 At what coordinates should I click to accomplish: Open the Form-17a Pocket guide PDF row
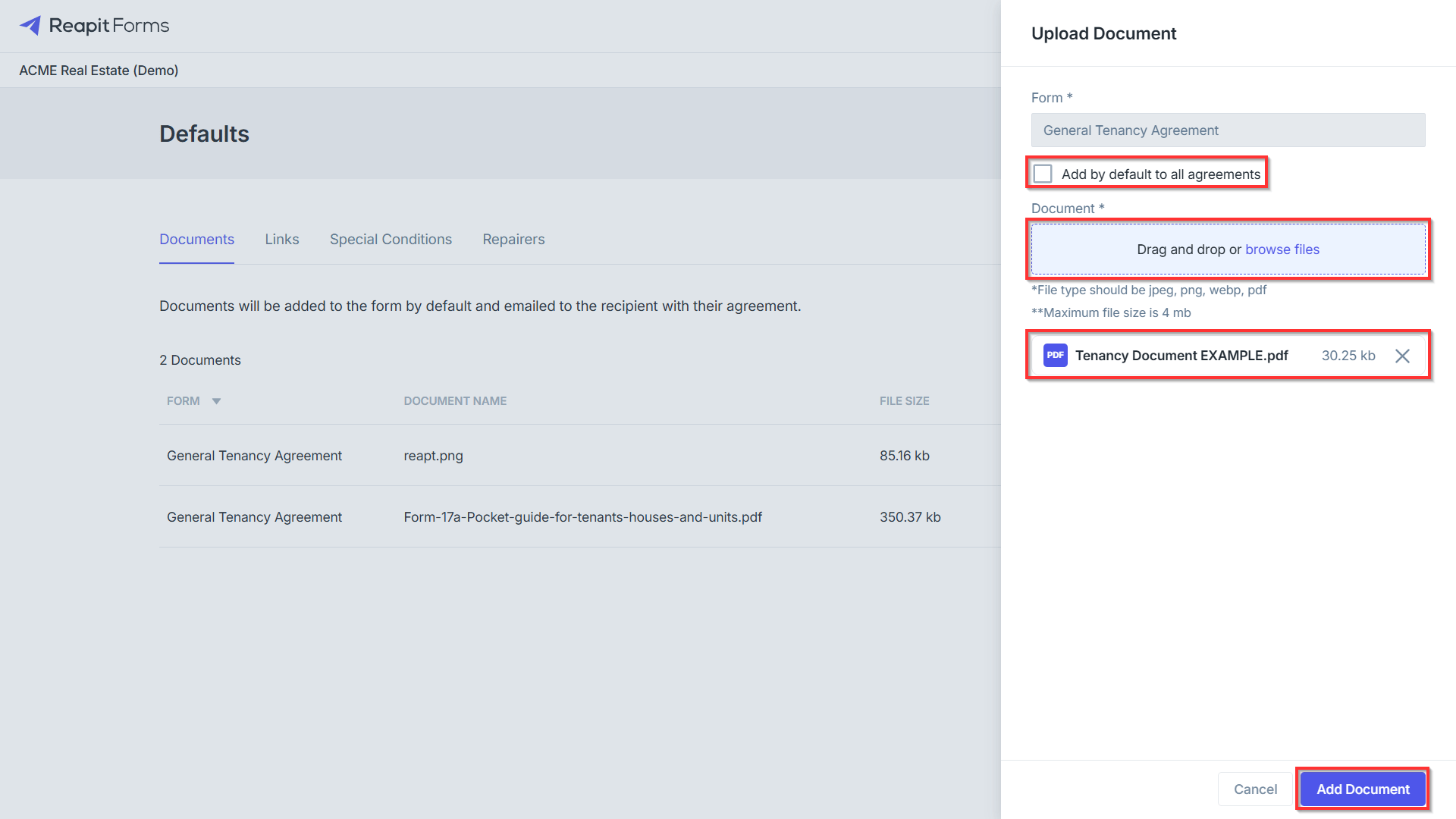click(x=580, y=517)
